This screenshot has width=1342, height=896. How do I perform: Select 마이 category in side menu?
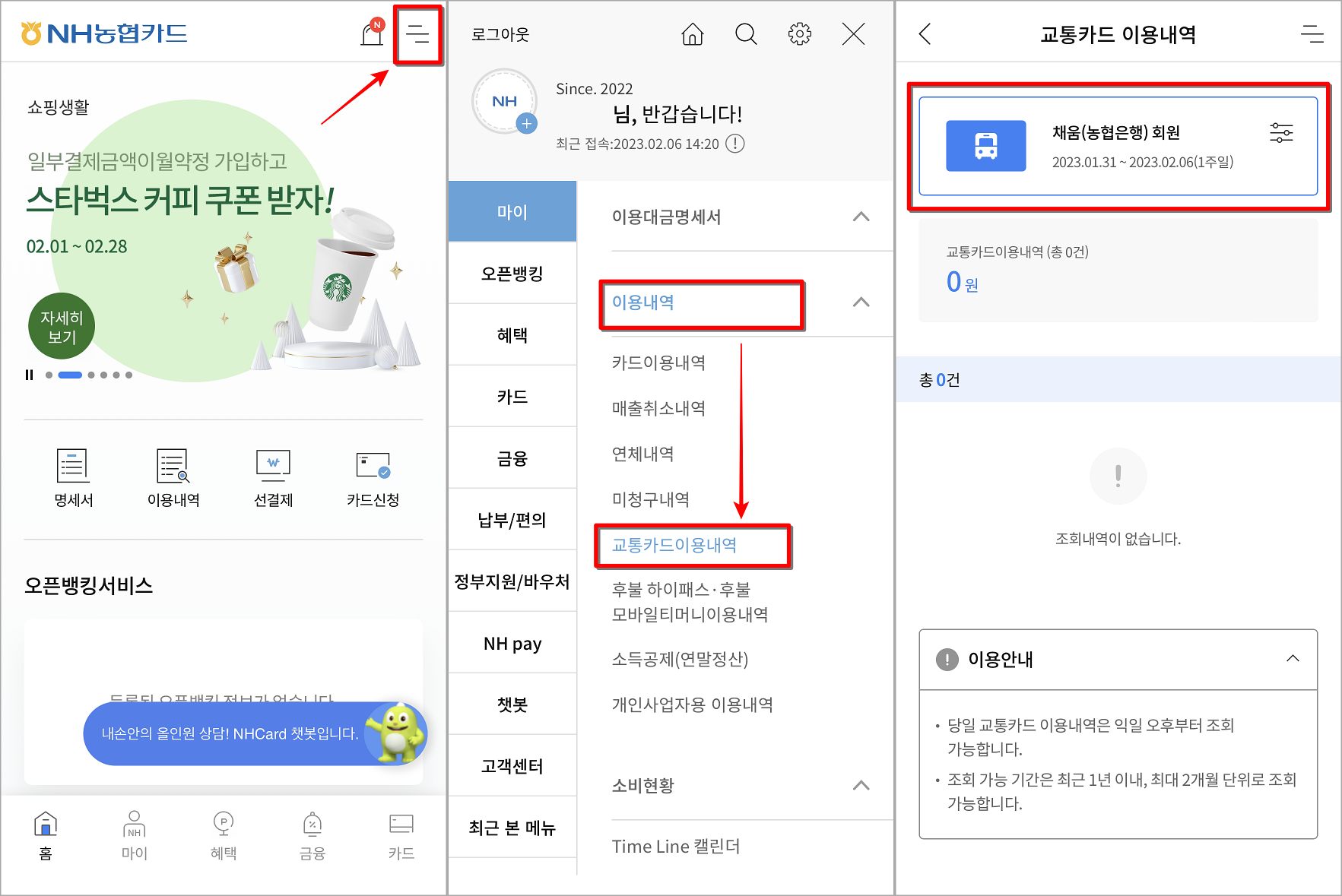(x=512, y=211)
